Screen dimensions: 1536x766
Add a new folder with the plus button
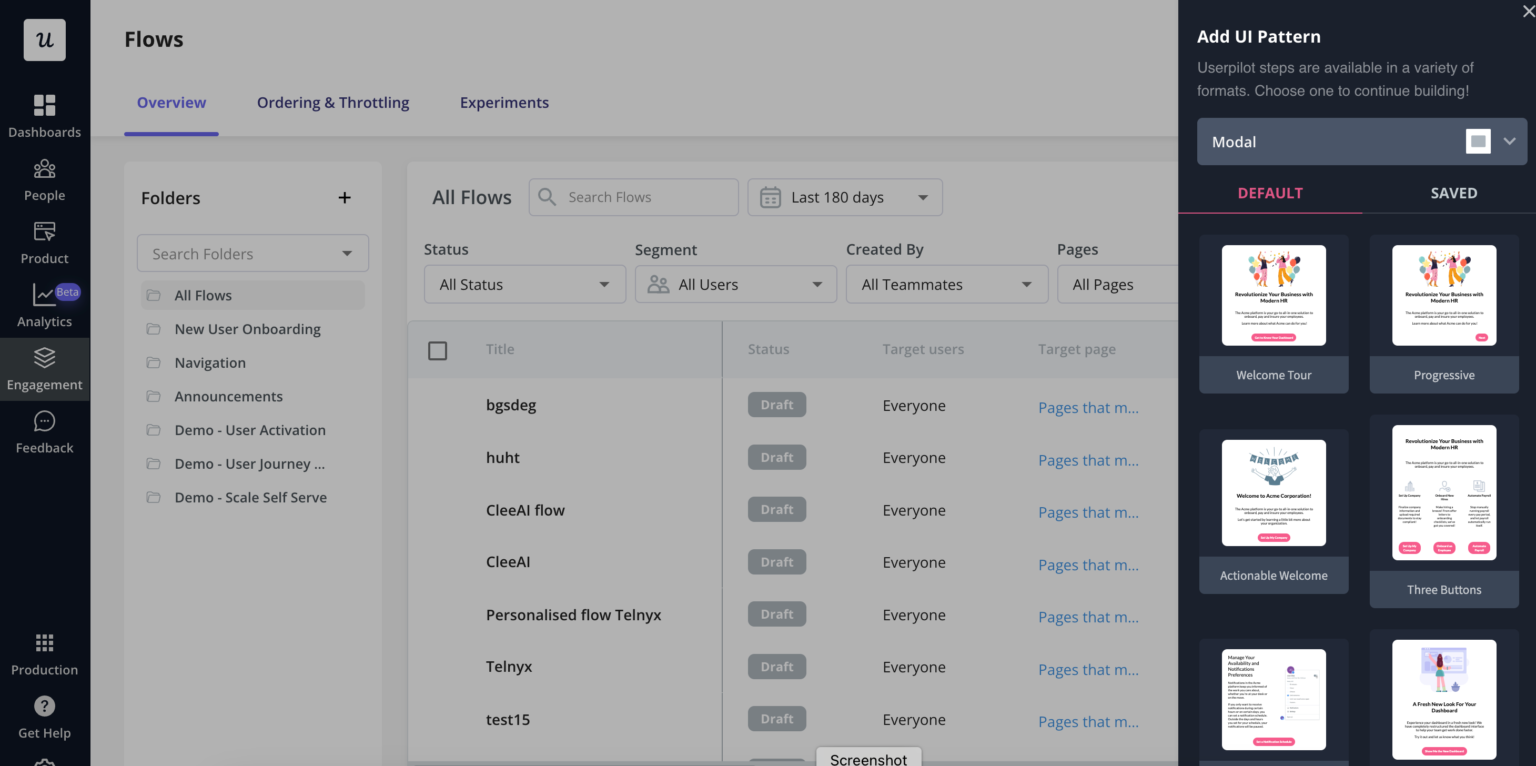click(x=344, y=197)
